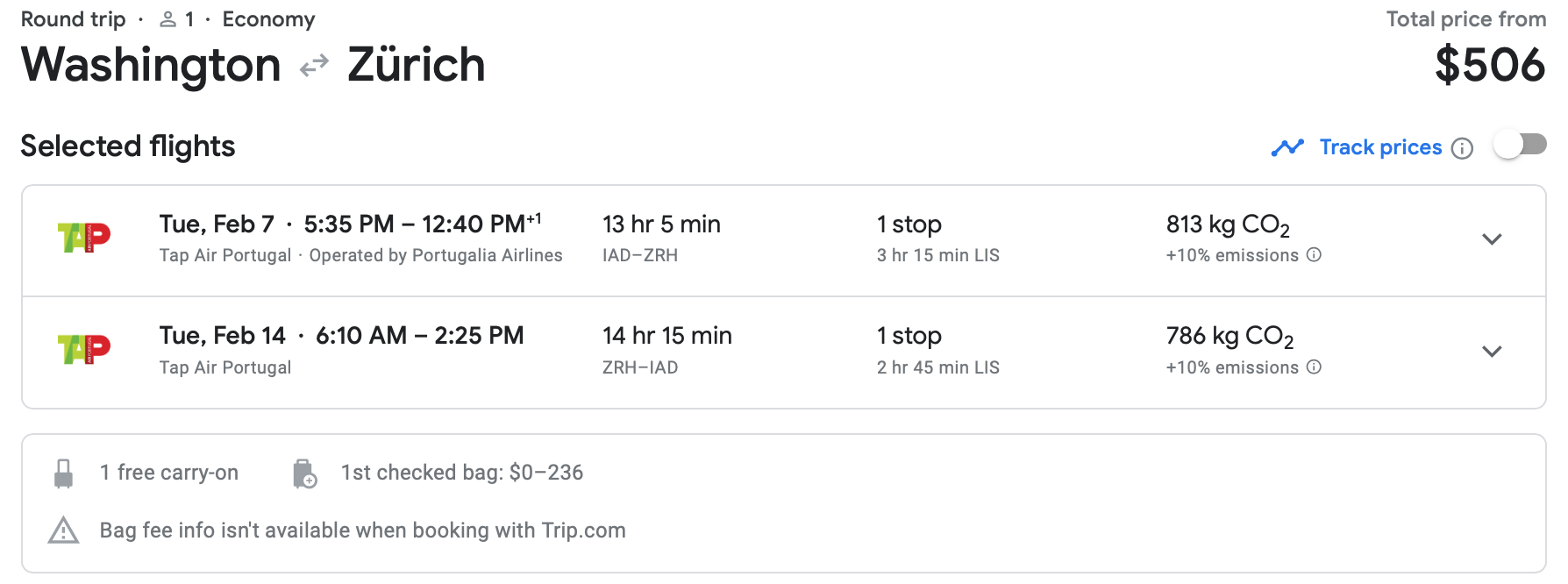1568x584 pixels.
Task: Click TAP logo on Feb 7 flight
Action: pos(83,238)
